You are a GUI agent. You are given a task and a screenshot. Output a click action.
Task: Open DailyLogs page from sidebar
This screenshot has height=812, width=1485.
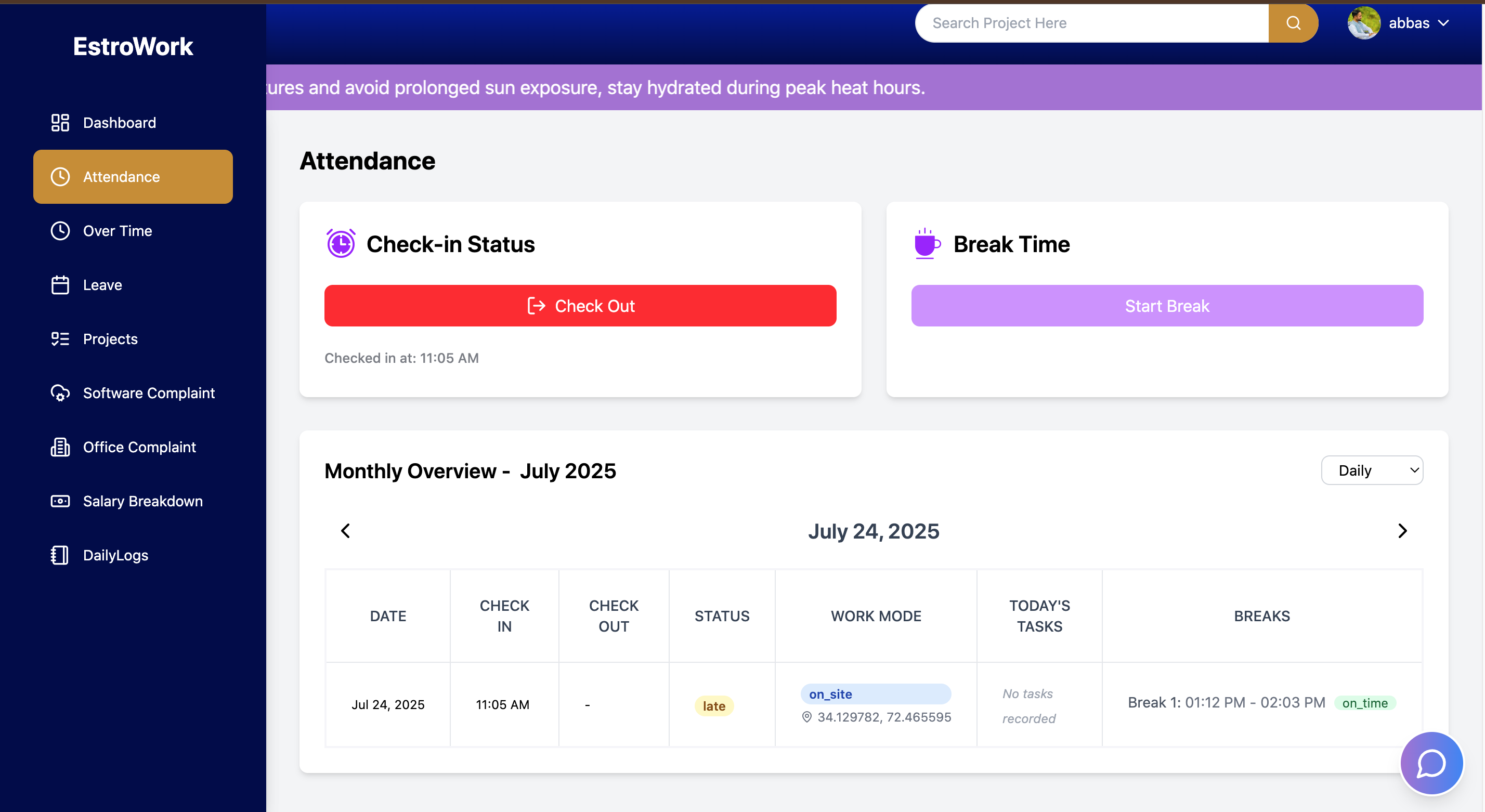[133, 556]
